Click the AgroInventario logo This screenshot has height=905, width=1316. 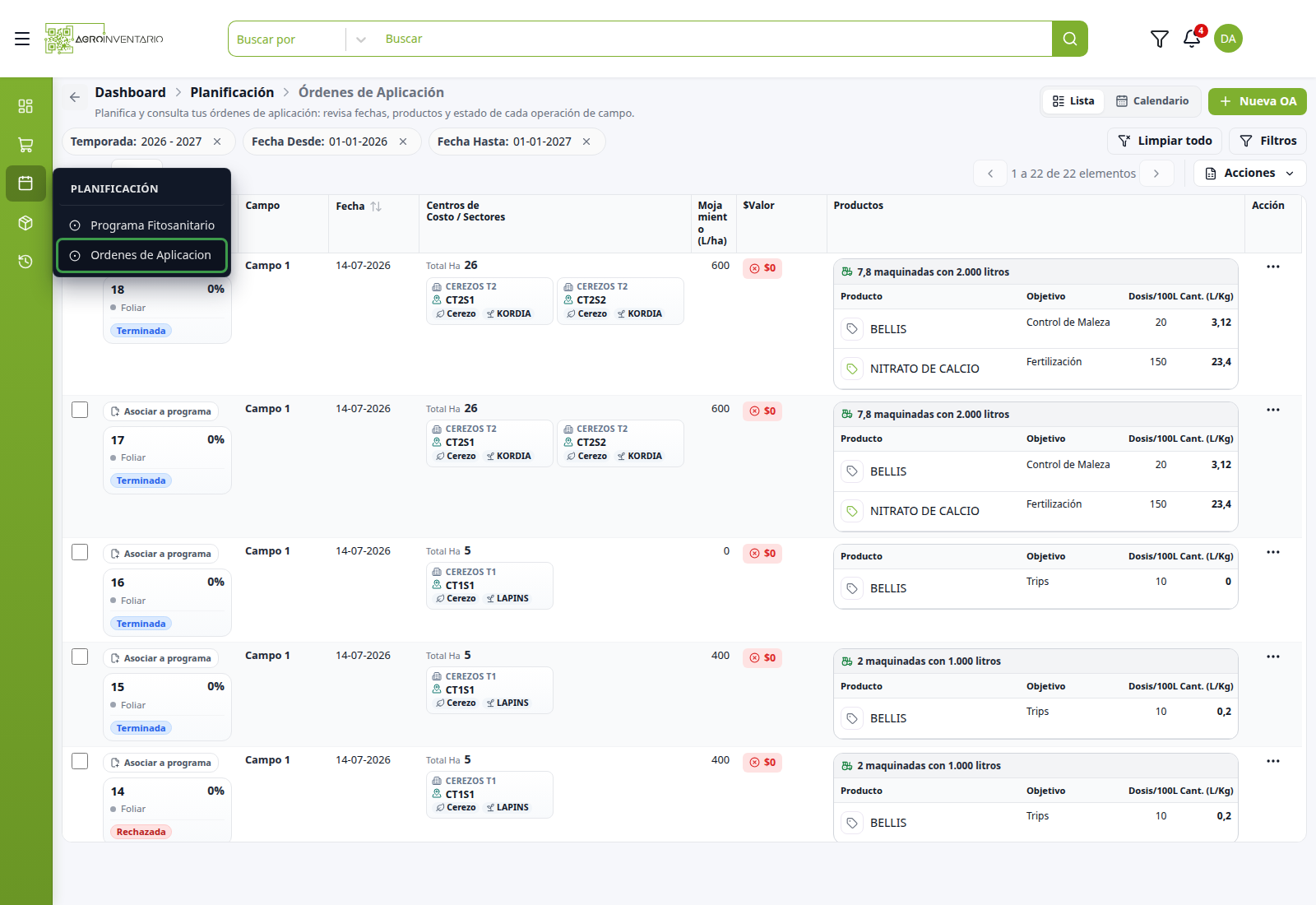(x=104, y=39)
